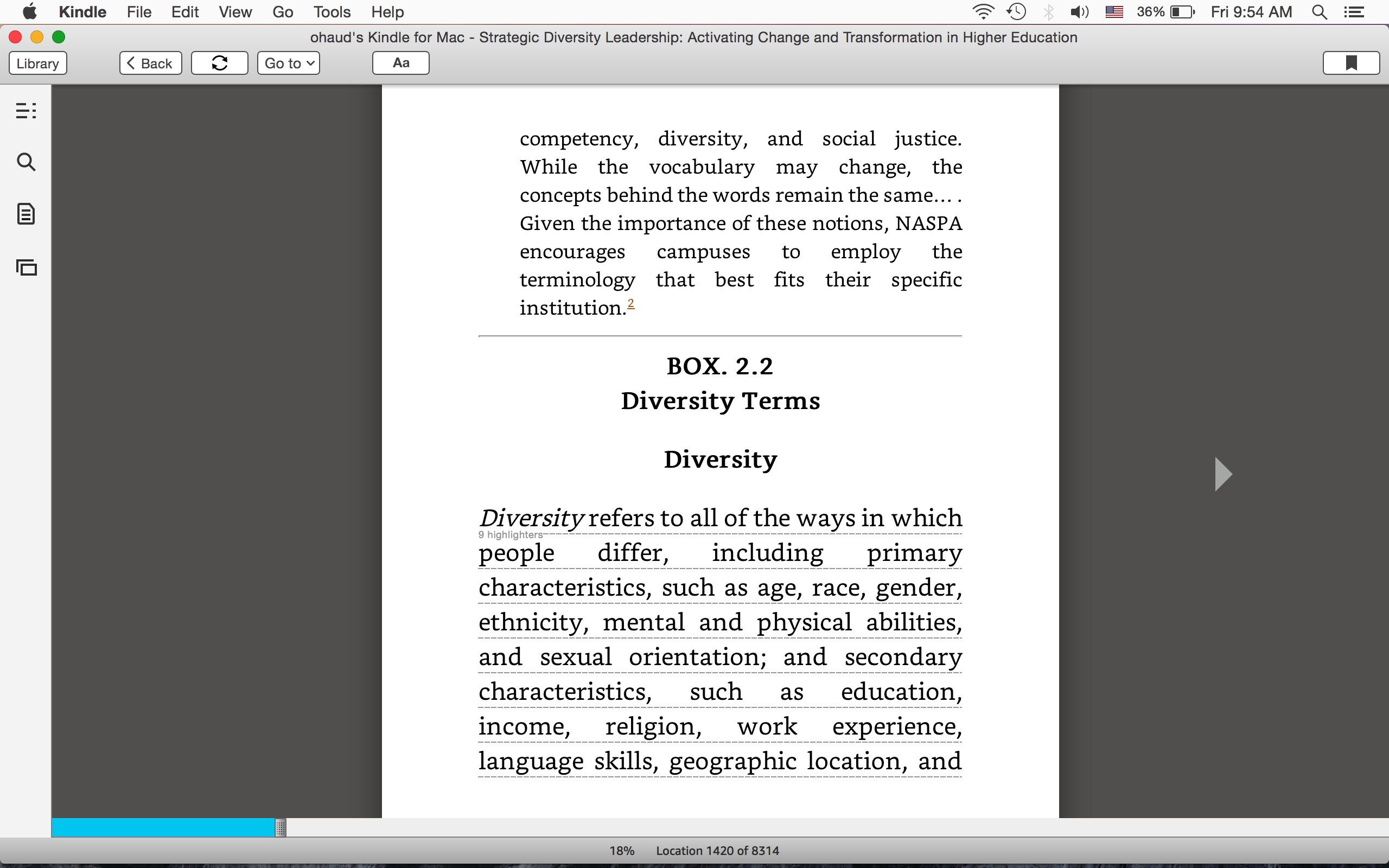Click the 18% progress indicator text

click(622, 851)
